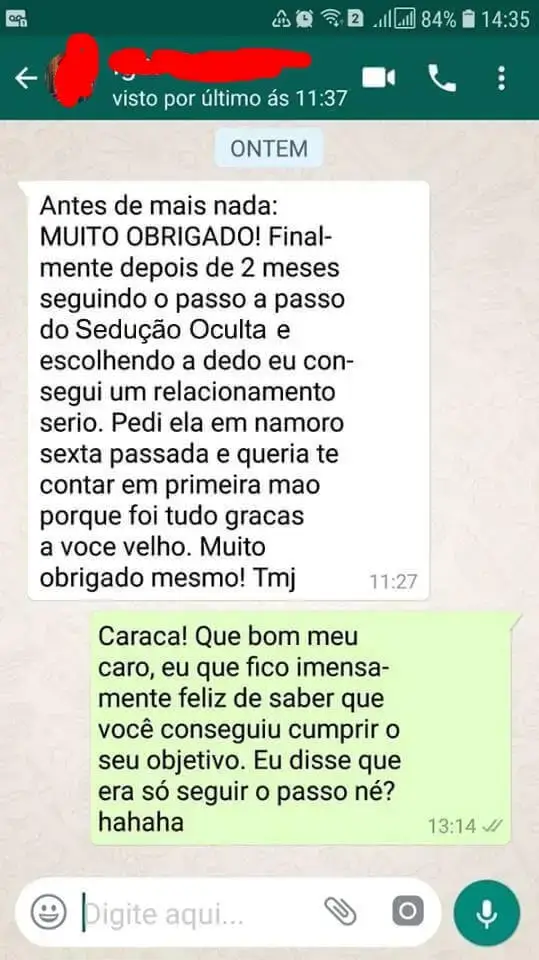Tap the received 'MUITO OBRIGADO' message bubble
539x960 pixels.
pyautogui.click(x=228, y=390)
